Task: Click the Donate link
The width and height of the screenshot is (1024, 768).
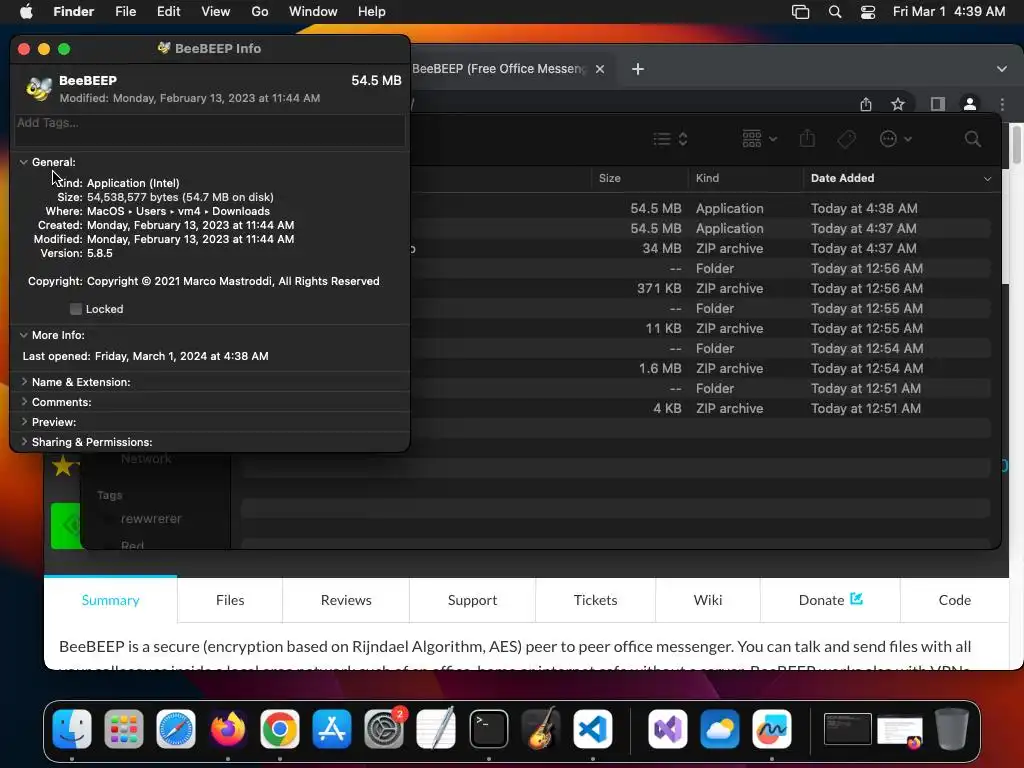Action: tap(831, 600)
